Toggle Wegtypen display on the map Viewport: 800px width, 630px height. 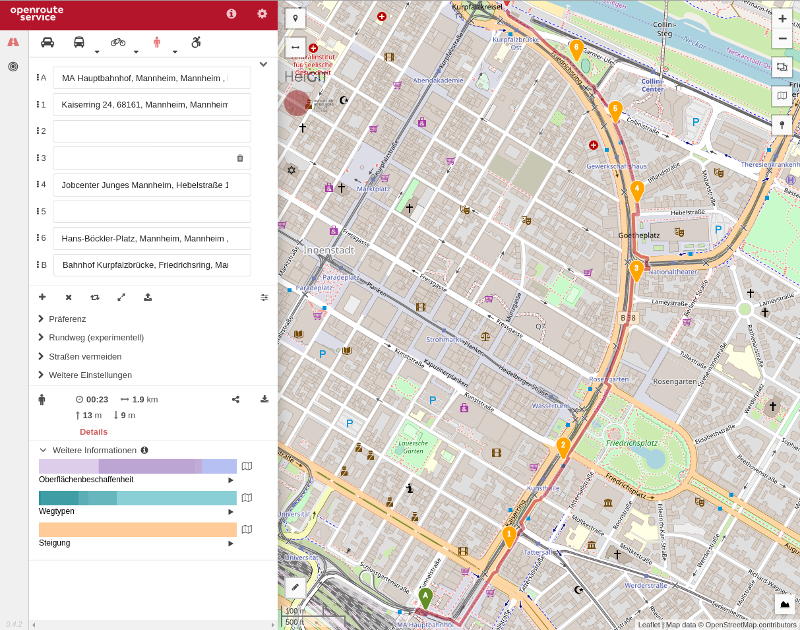[247, 498]
